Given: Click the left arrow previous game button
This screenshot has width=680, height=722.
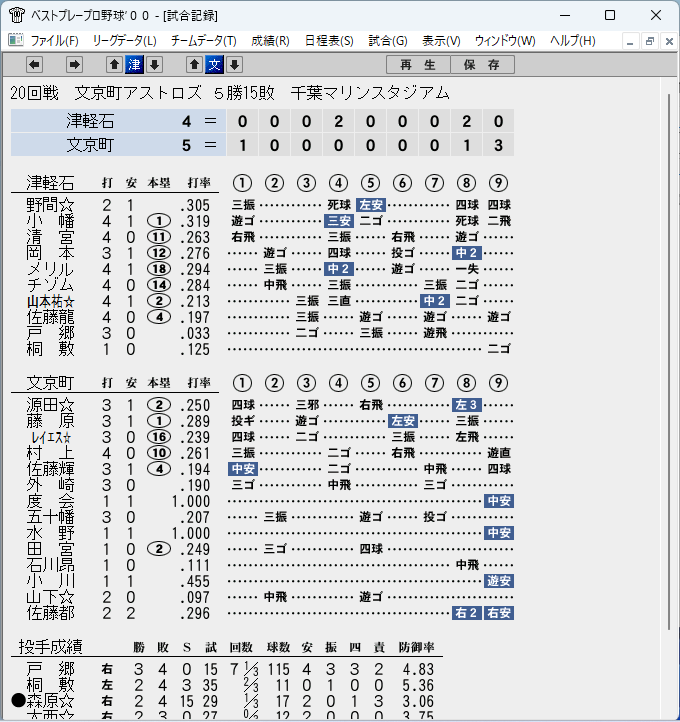Looking at the screenshot, I should pos(34,65).
